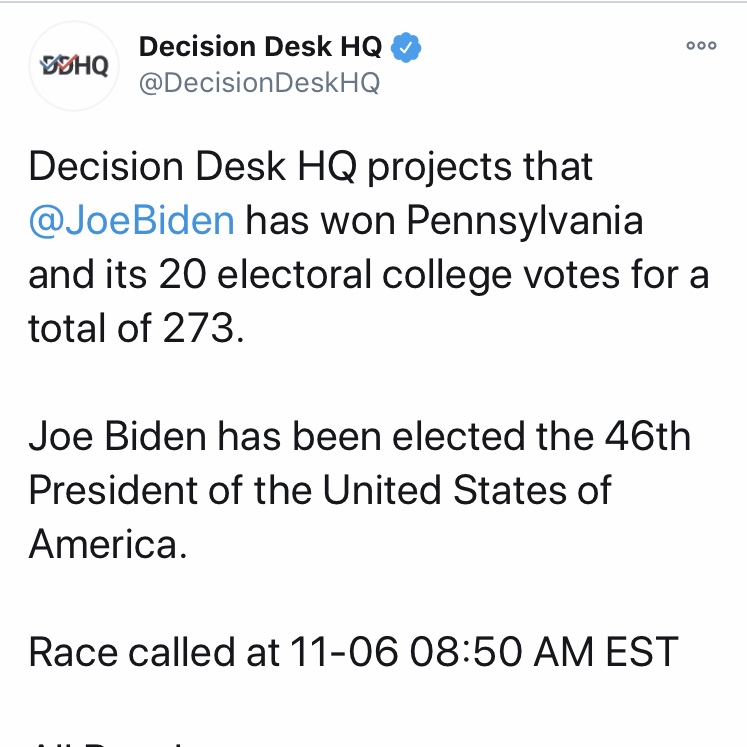Click the blue verified badge icon
Viewport: 747px width, 747px height.
[x=405, y=46]
